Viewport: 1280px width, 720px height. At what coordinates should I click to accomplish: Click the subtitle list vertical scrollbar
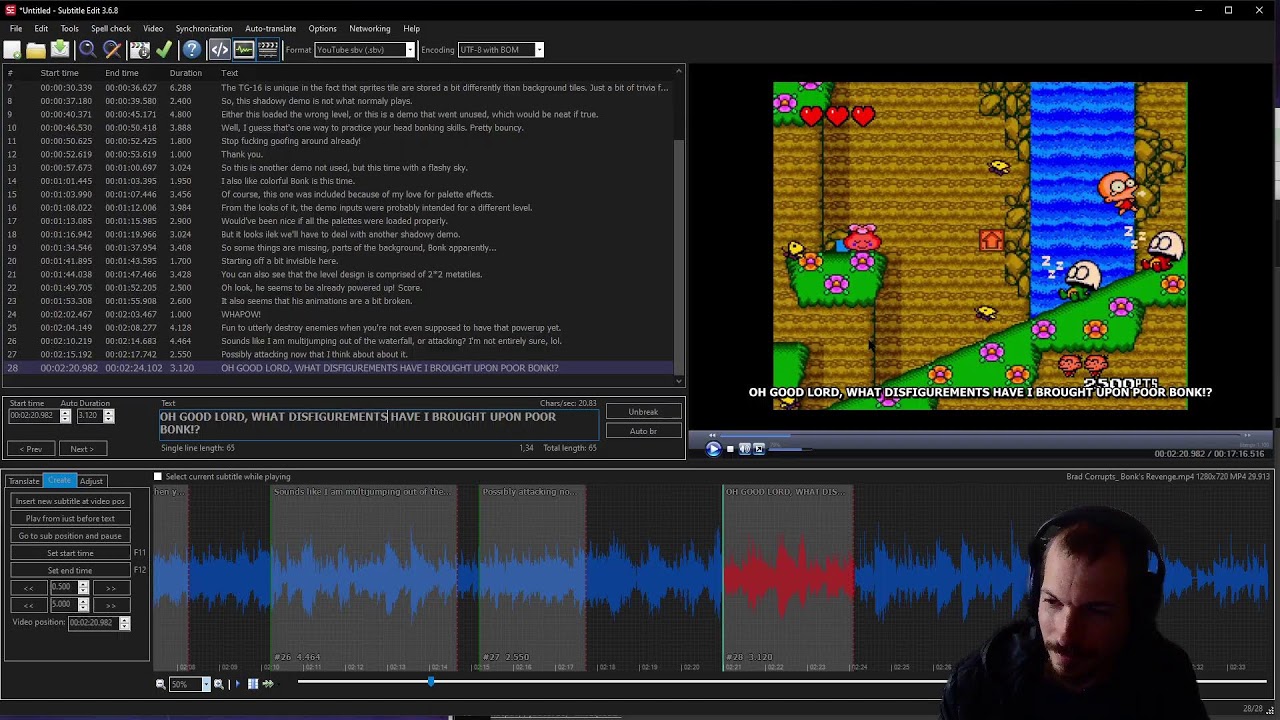click(x=680, y=226)
